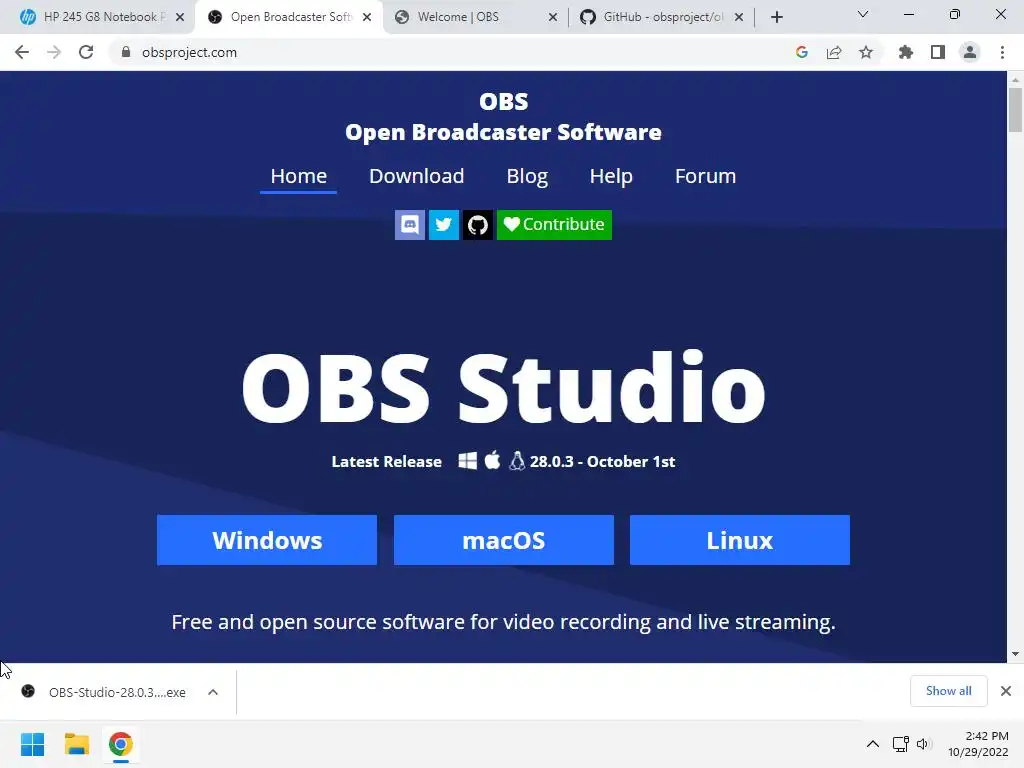The image size is (1024, 768).
Task: Go to the Home nav link
Action: 298,176
